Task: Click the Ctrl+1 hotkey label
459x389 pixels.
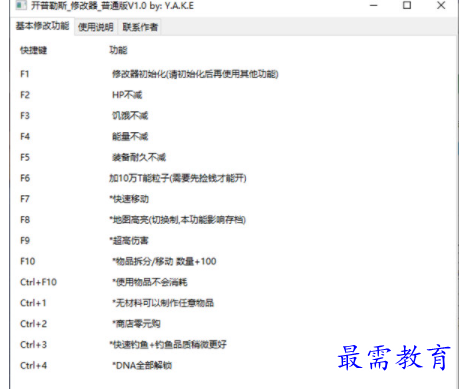Action: click(33, 303)
